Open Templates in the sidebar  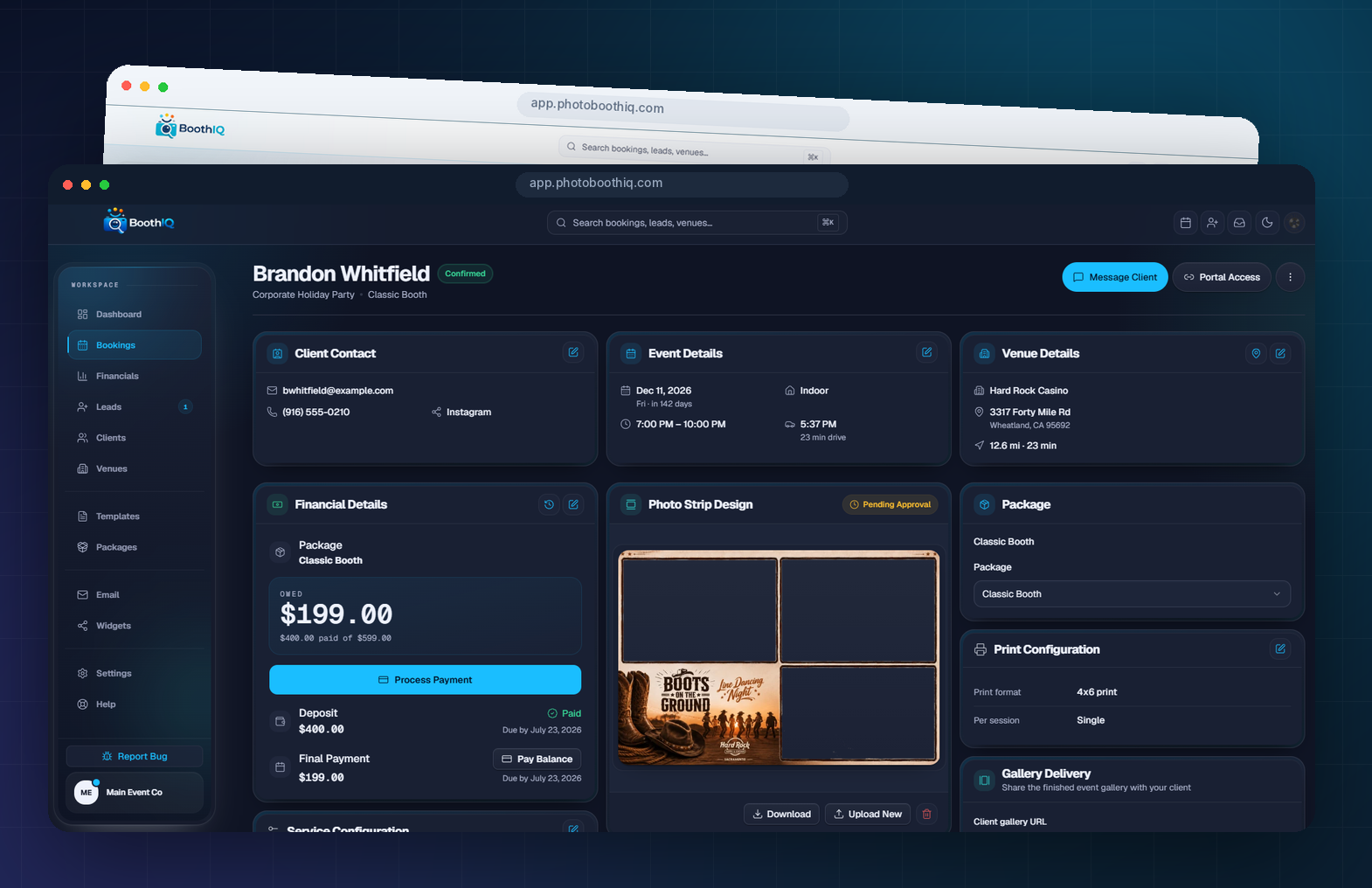[x=134, y=516]
